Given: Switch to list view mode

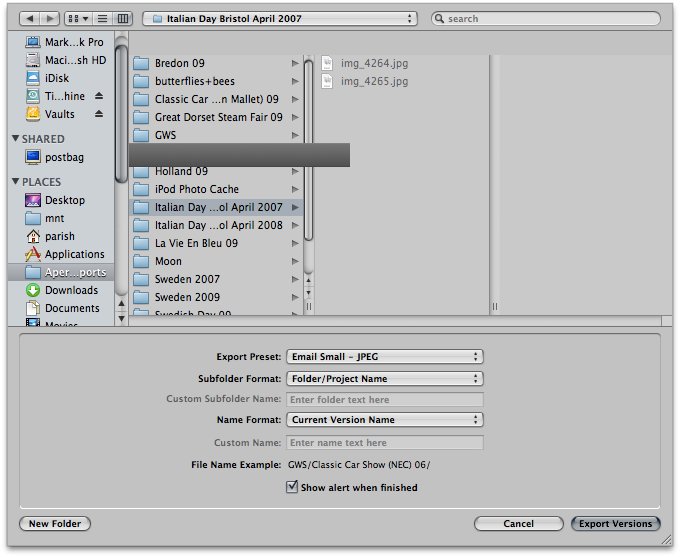Looking at the screenshot, I should point(103,19).
